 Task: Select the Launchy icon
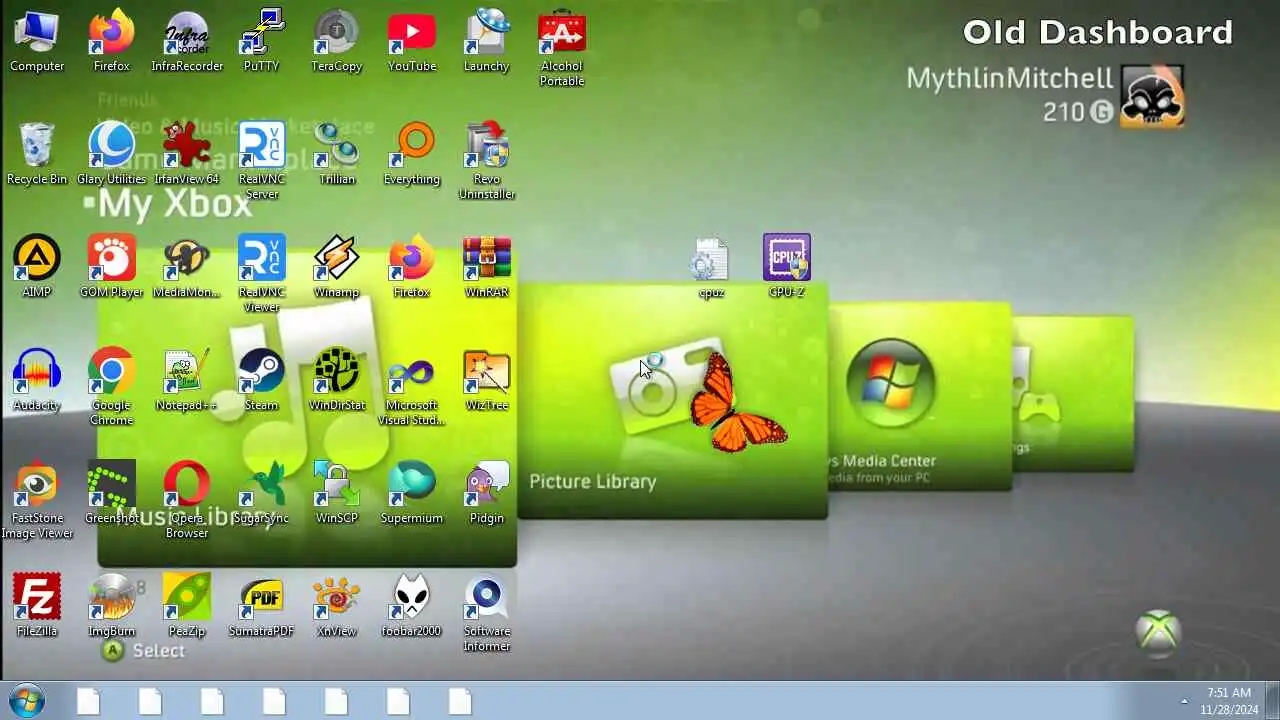[x=487, y=42]
